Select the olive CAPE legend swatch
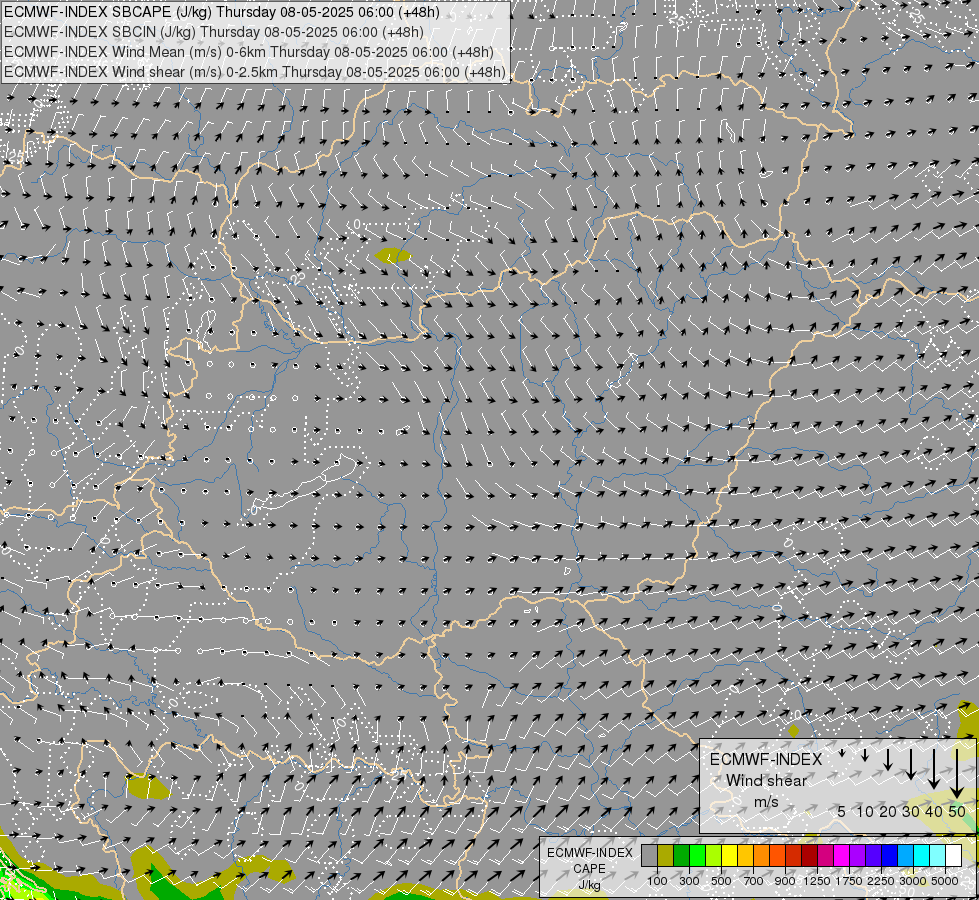This screenshot has height=900, width=979. pos(665,856)
